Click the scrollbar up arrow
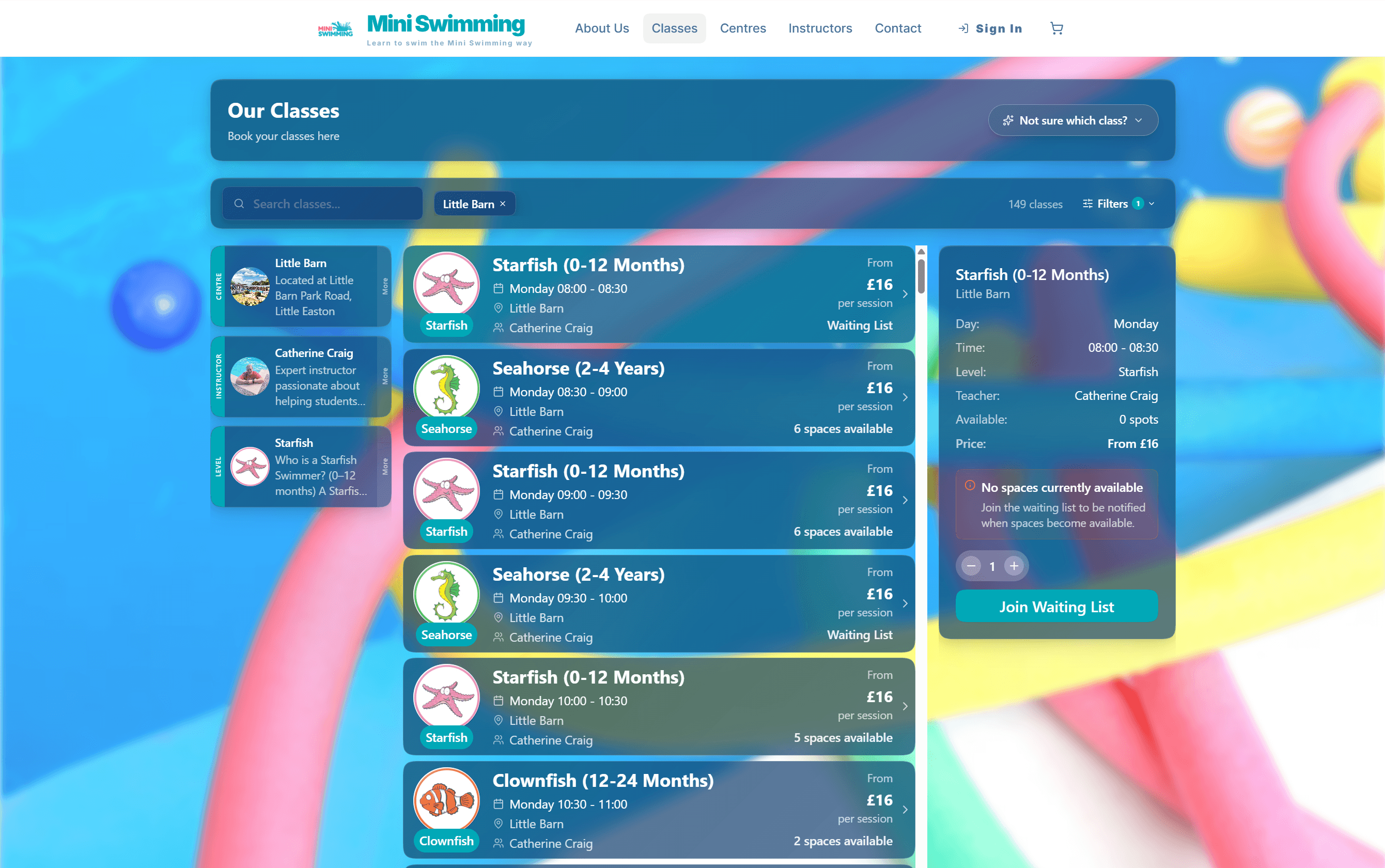Viewport: 1385px width, 868px height. pyautogui.click(x=921, y=252)
